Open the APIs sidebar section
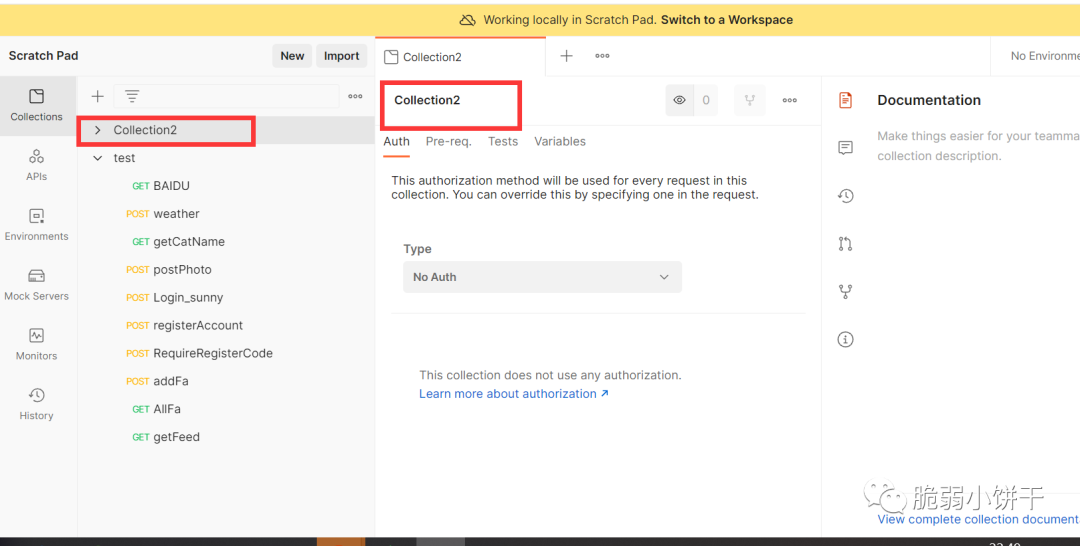Viewport: 1080px width, 546px height. tap(37, 165)
